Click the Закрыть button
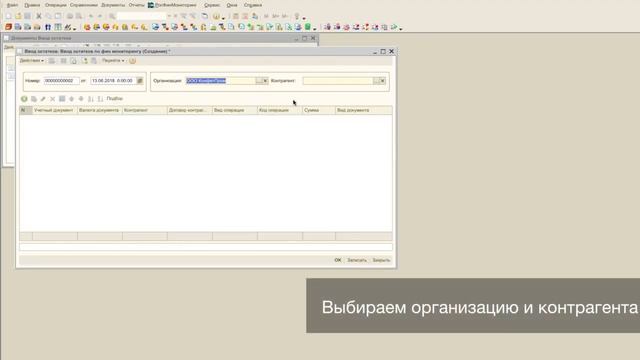The height and width of the screenshot is (360, 640). coord(381,260)
